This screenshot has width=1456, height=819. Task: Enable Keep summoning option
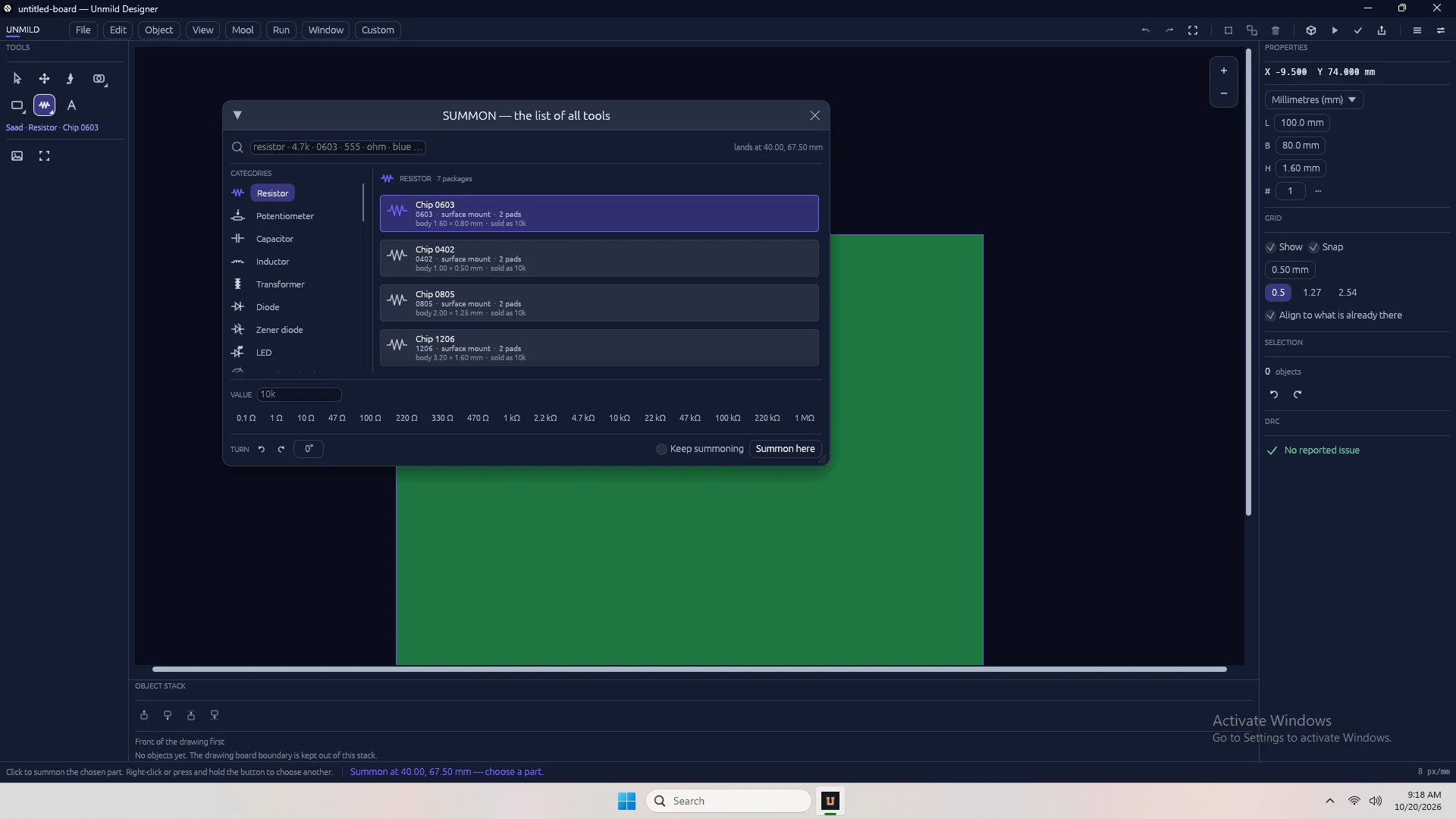pyautogui.click(x=661, y=449)
